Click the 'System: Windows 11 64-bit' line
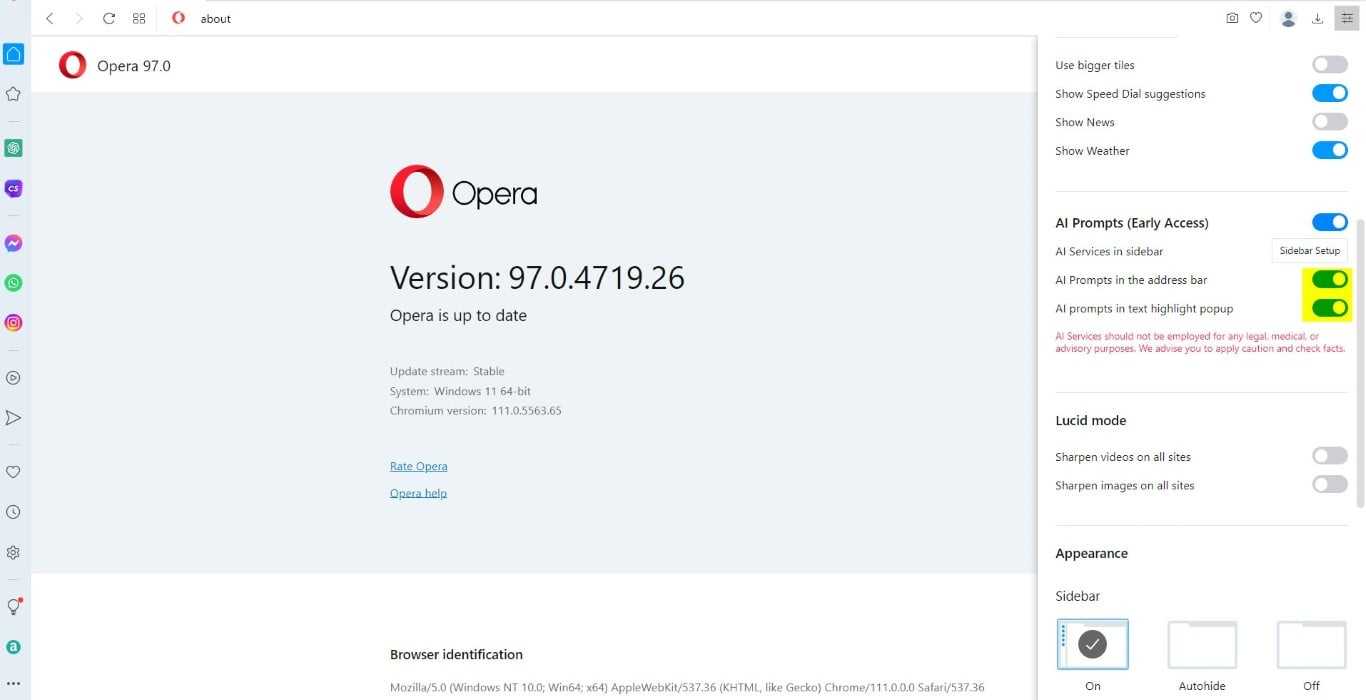1366x700 pixels. pos(460,391)
